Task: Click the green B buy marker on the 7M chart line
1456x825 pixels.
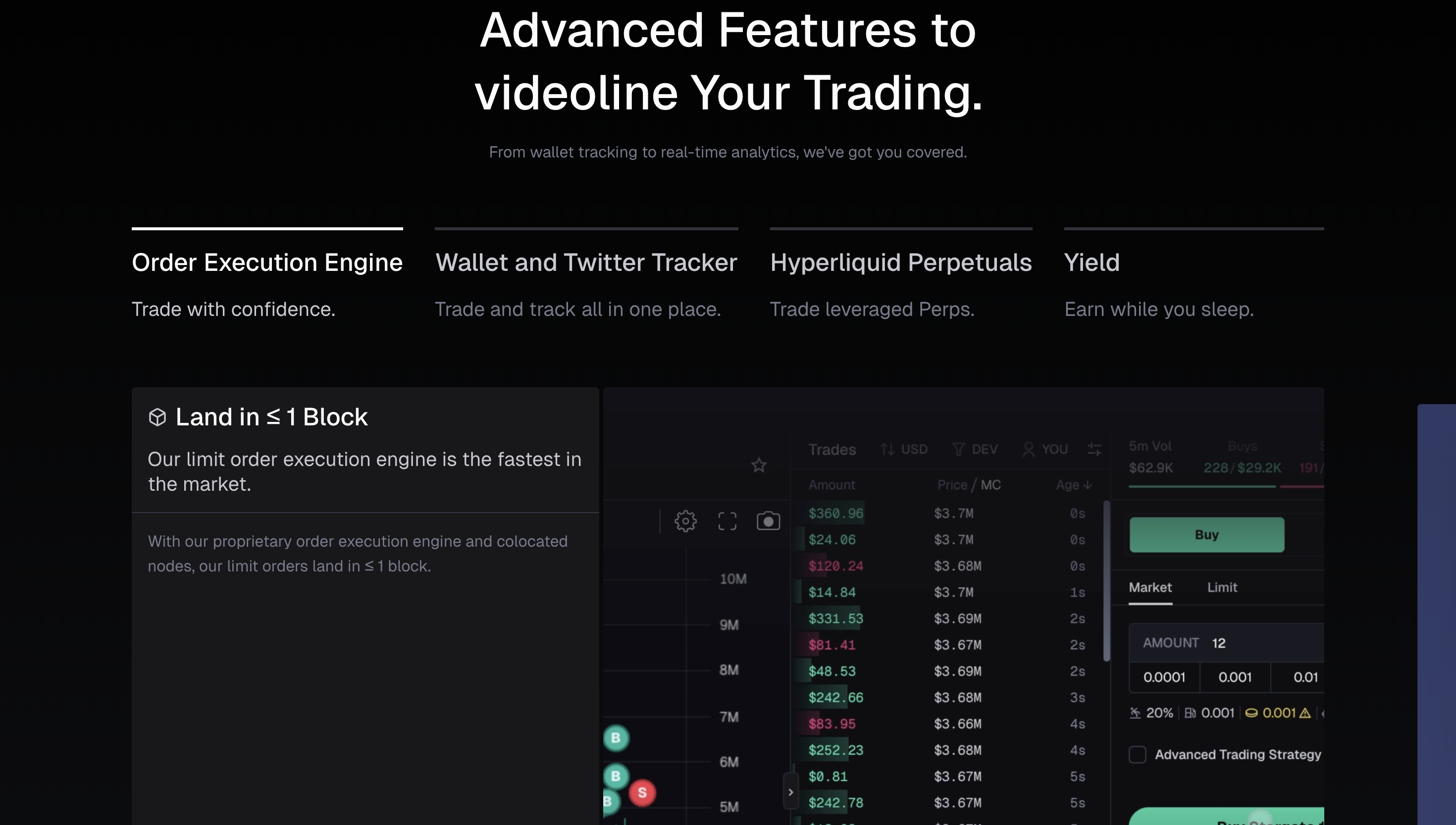Action: tap(616, 738)
